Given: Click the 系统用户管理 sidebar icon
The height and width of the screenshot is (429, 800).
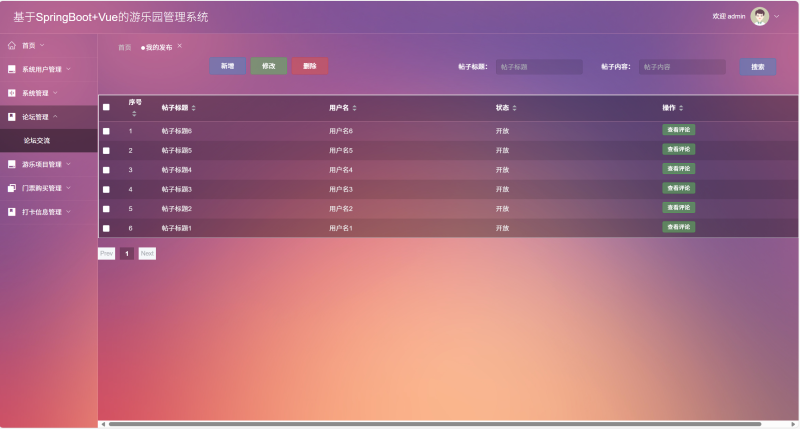Looking at the screenshot, I should [x=12, y=69].
